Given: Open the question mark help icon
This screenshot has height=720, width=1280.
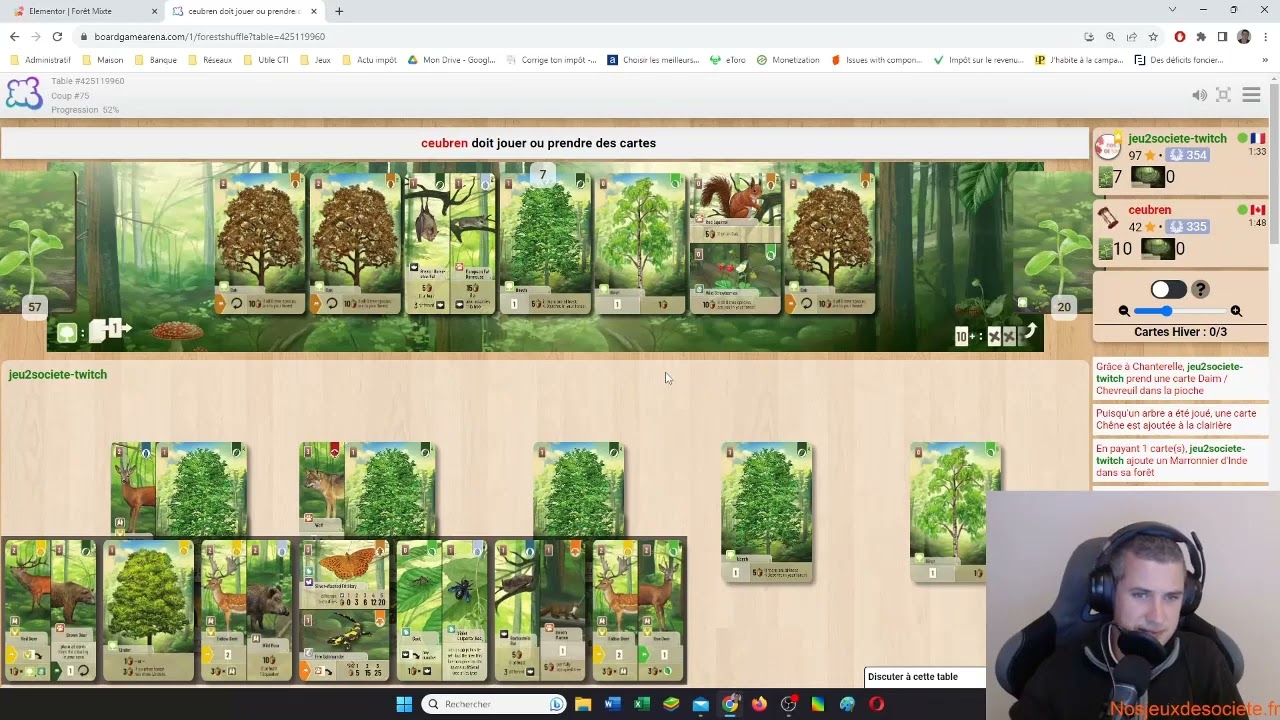Looking at the screenshot, I should tap(1201, 289).
